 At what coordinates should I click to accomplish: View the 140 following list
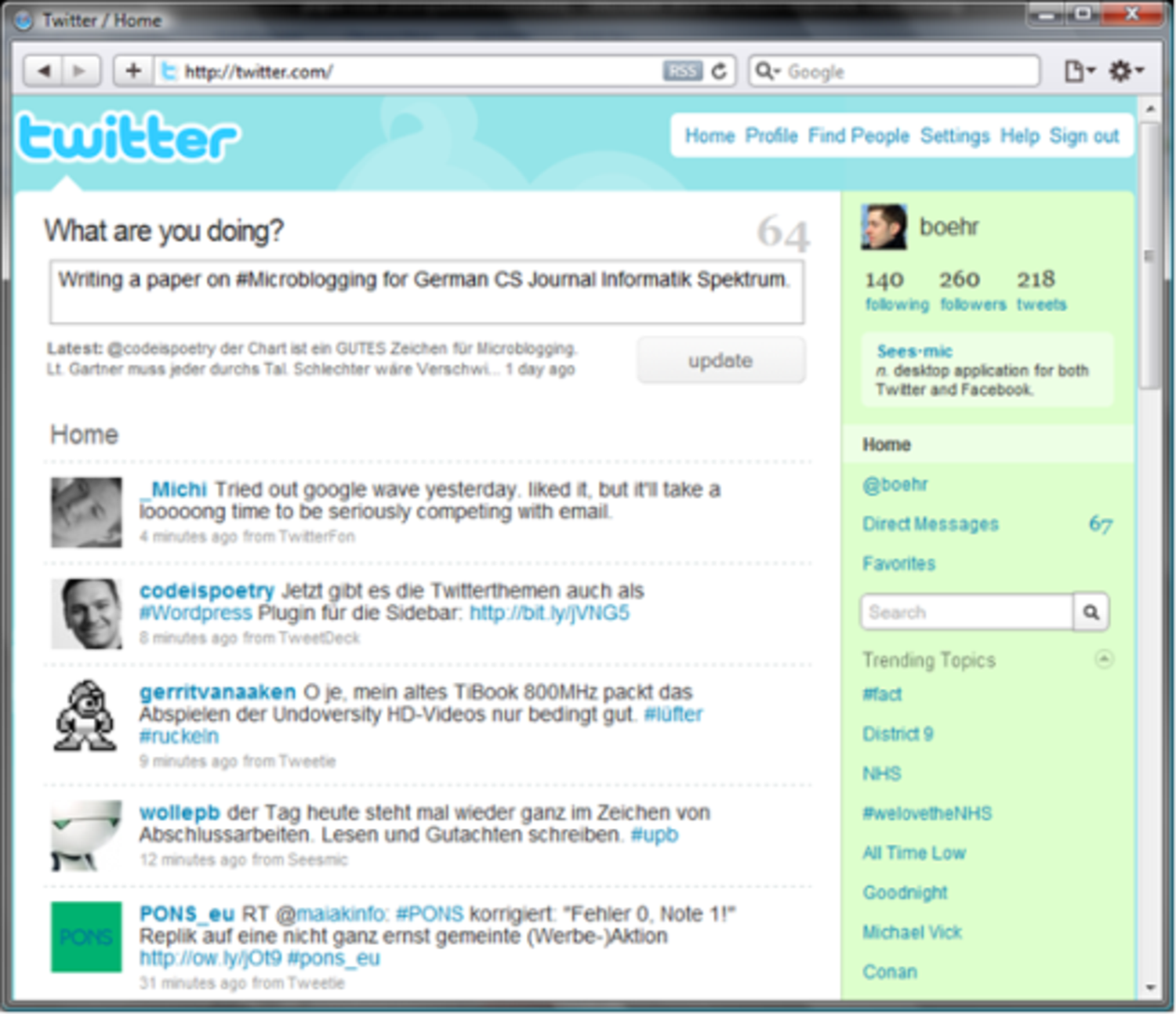click(896, 291)
